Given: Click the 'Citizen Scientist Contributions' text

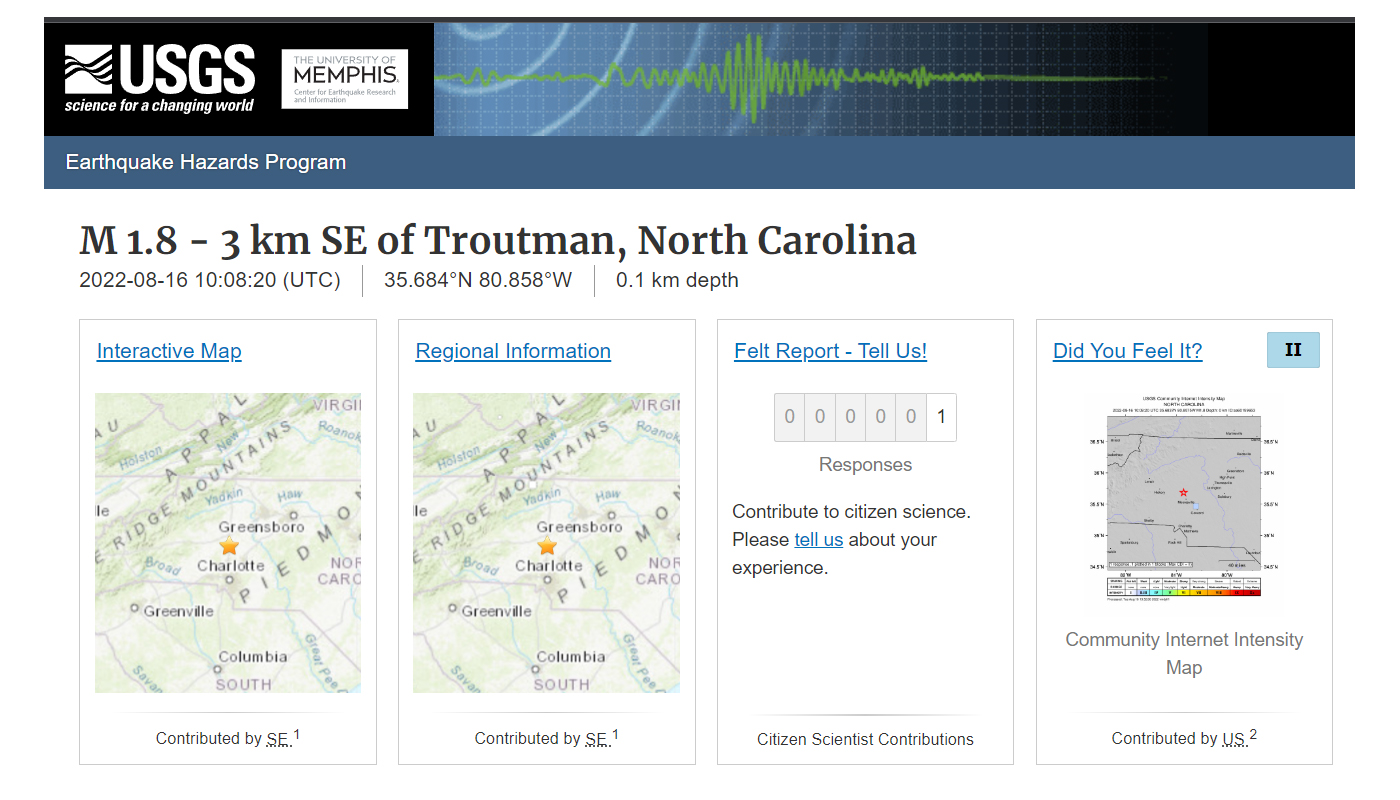Looking at the screenshot, I should [x=865, y=740].
